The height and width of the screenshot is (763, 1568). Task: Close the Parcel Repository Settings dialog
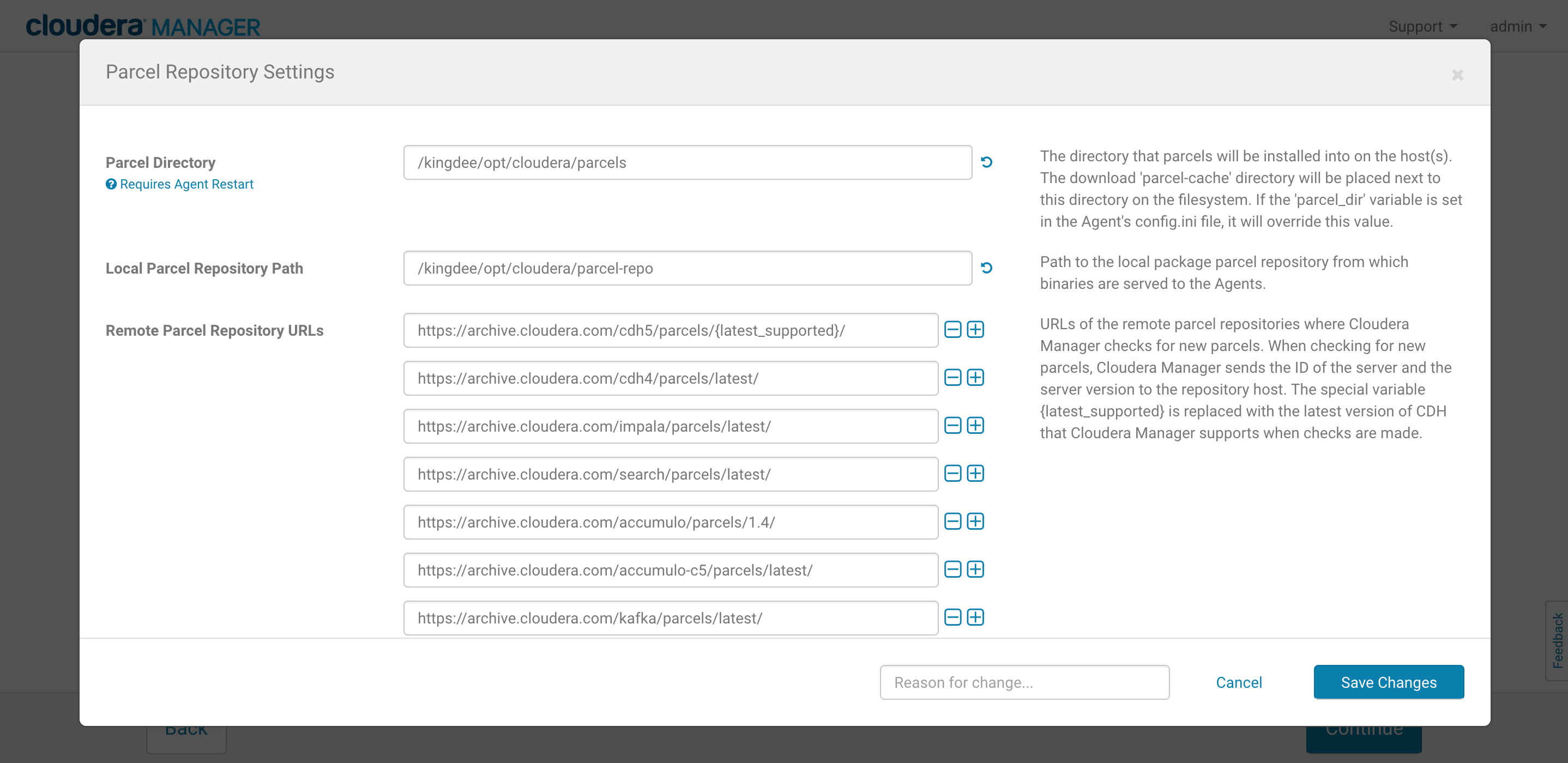point(1457,75)
